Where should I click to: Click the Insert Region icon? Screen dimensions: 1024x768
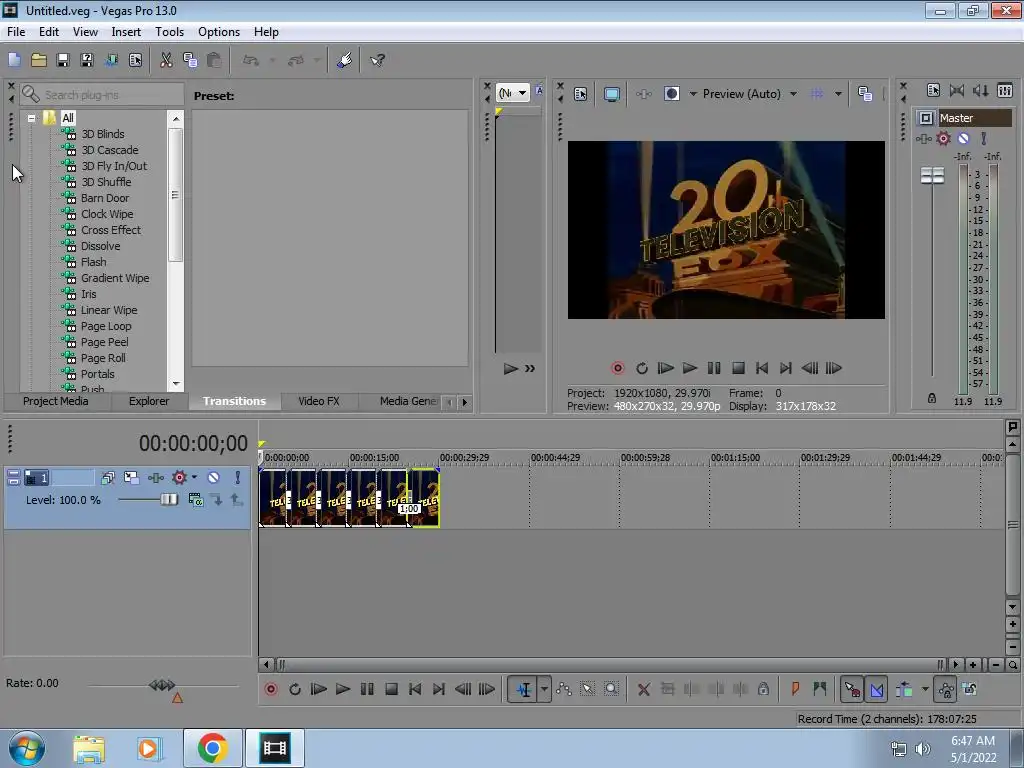[x=820, y=689]
